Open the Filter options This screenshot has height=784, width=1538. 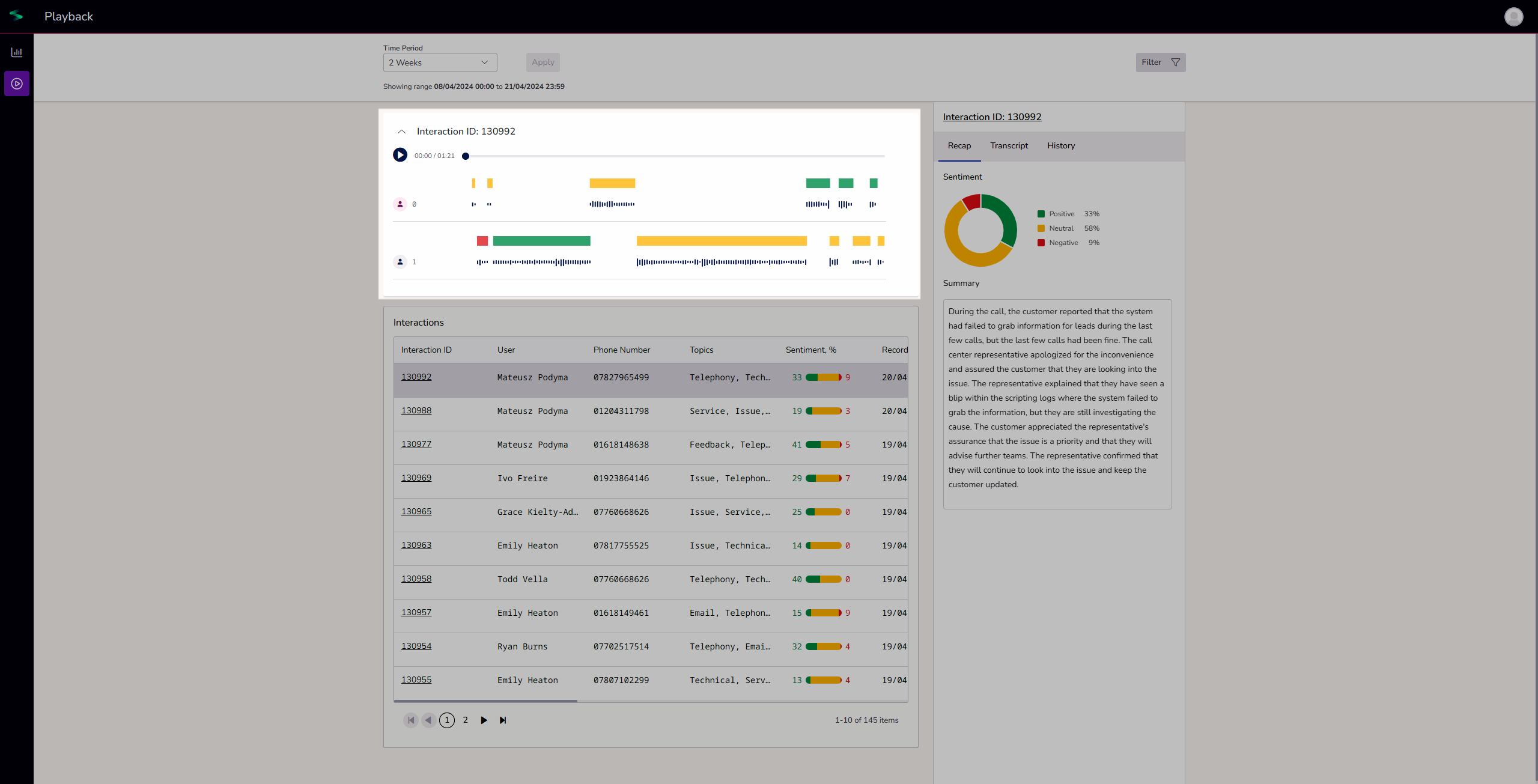1160,62
